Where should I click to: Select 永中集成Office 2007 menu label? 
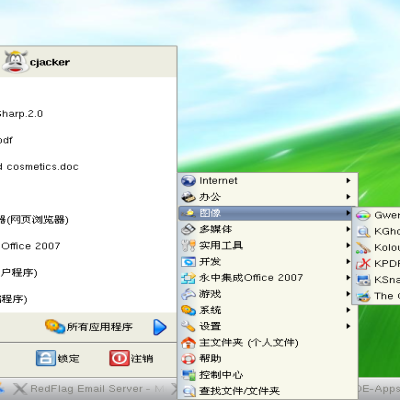[x=251, y=278]
